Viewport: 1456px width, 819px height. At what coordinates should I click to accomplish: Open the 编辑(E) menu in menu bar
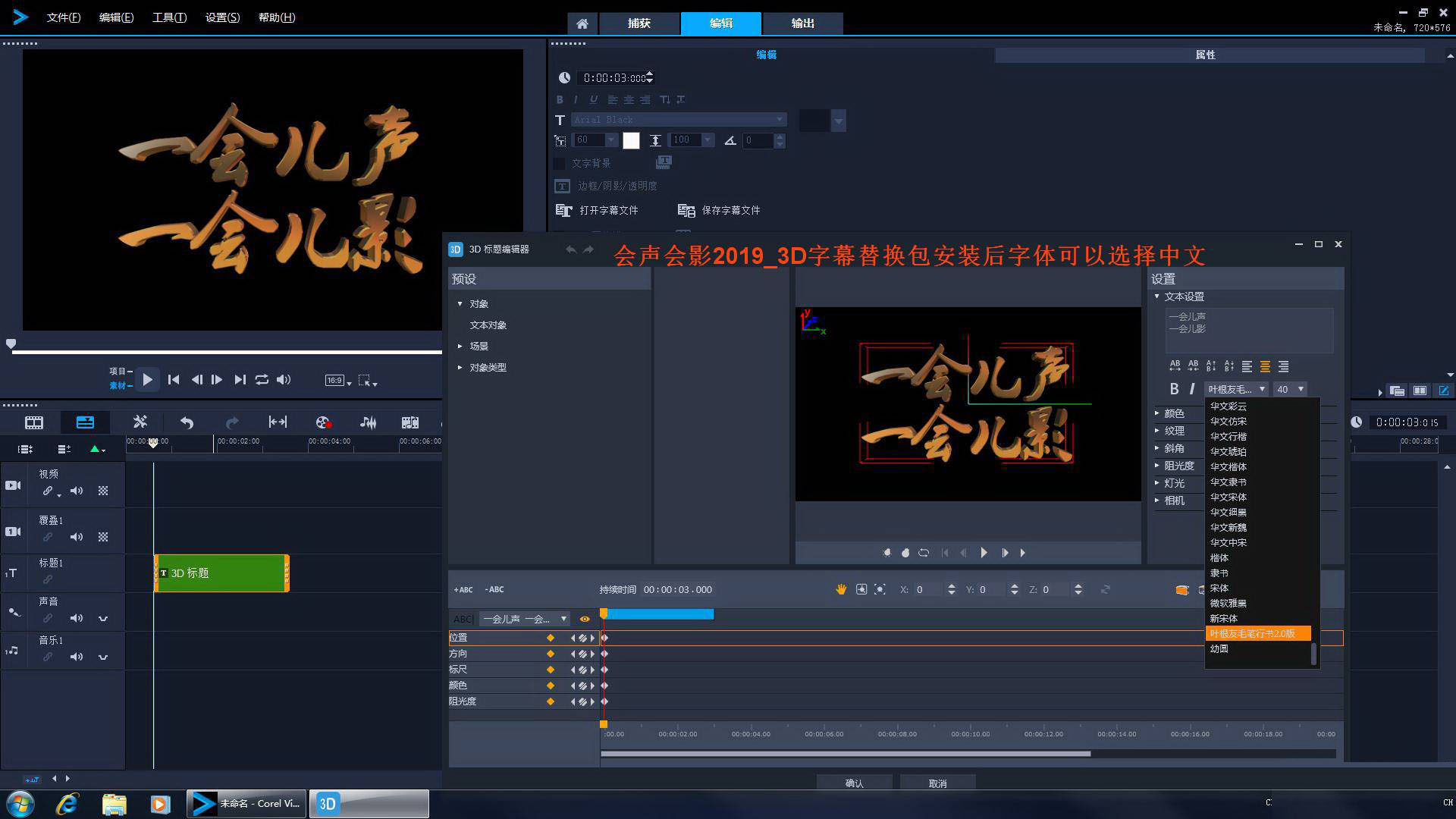tap(116, 17)
